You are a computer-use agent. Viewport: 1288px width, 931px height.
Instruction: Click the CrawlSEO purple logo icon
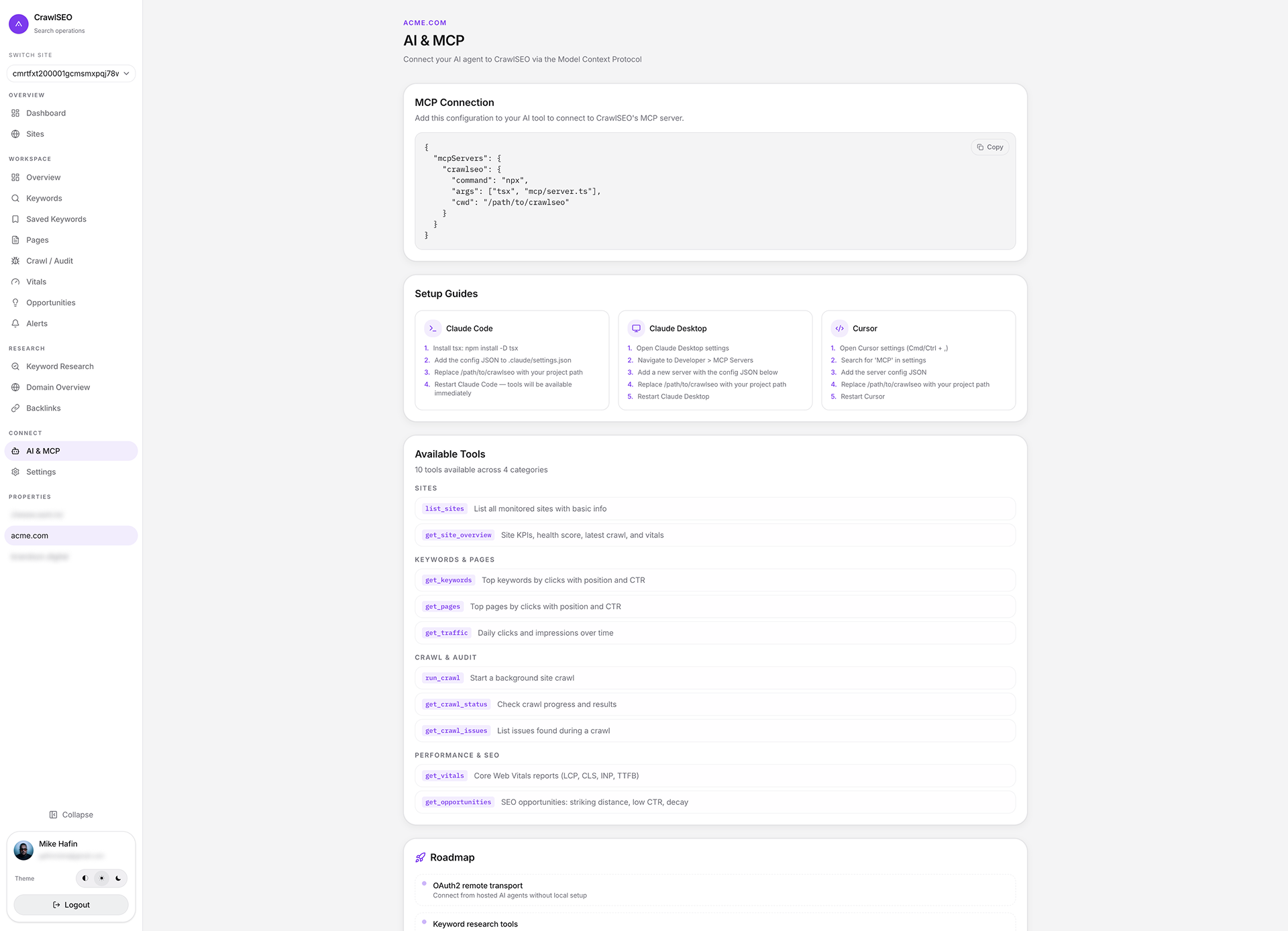pyautogui.click(x=19, y=23)
